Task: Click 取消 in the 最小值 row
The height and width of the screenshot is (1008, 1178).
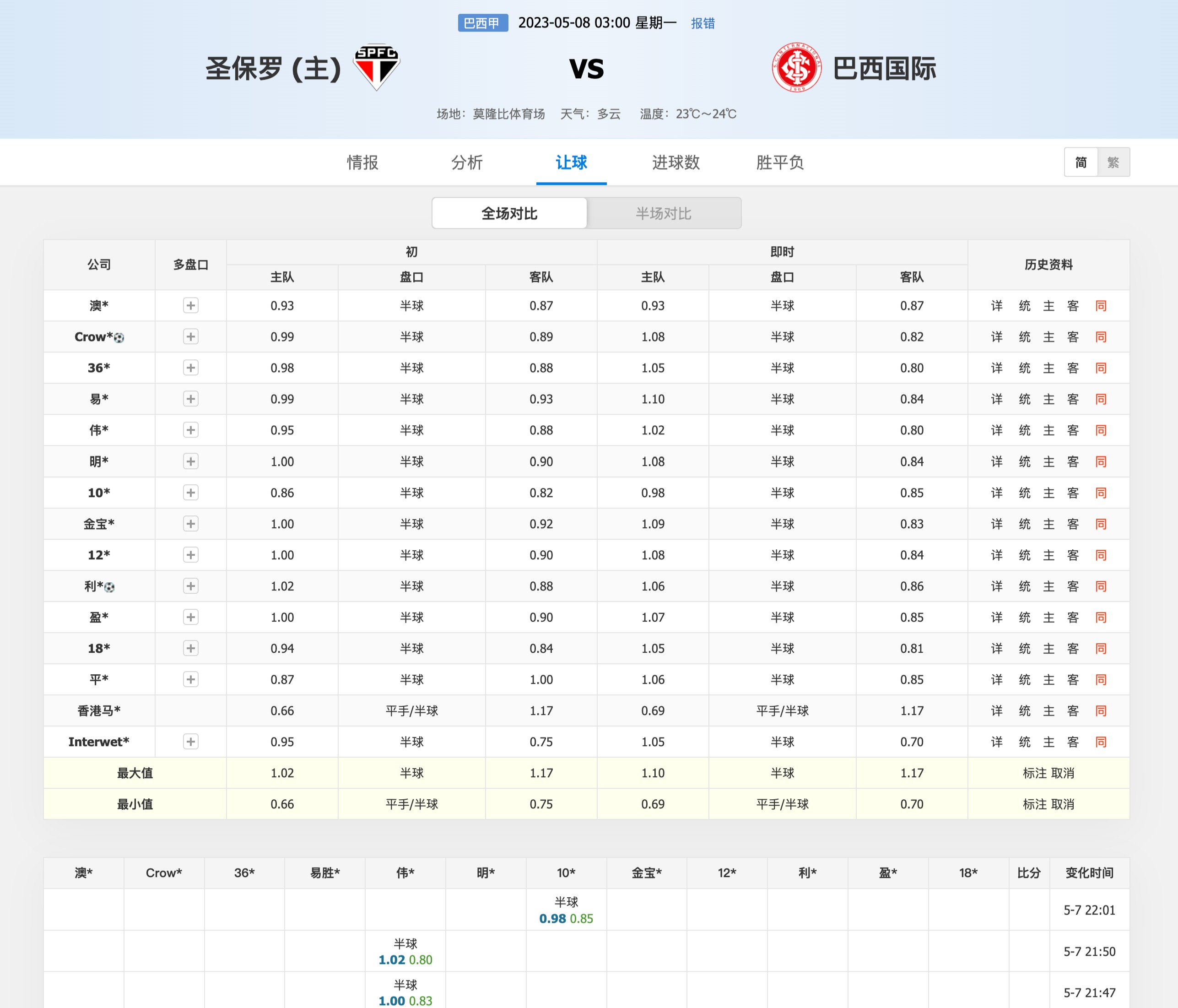Action: click(x=1063, y=804)
